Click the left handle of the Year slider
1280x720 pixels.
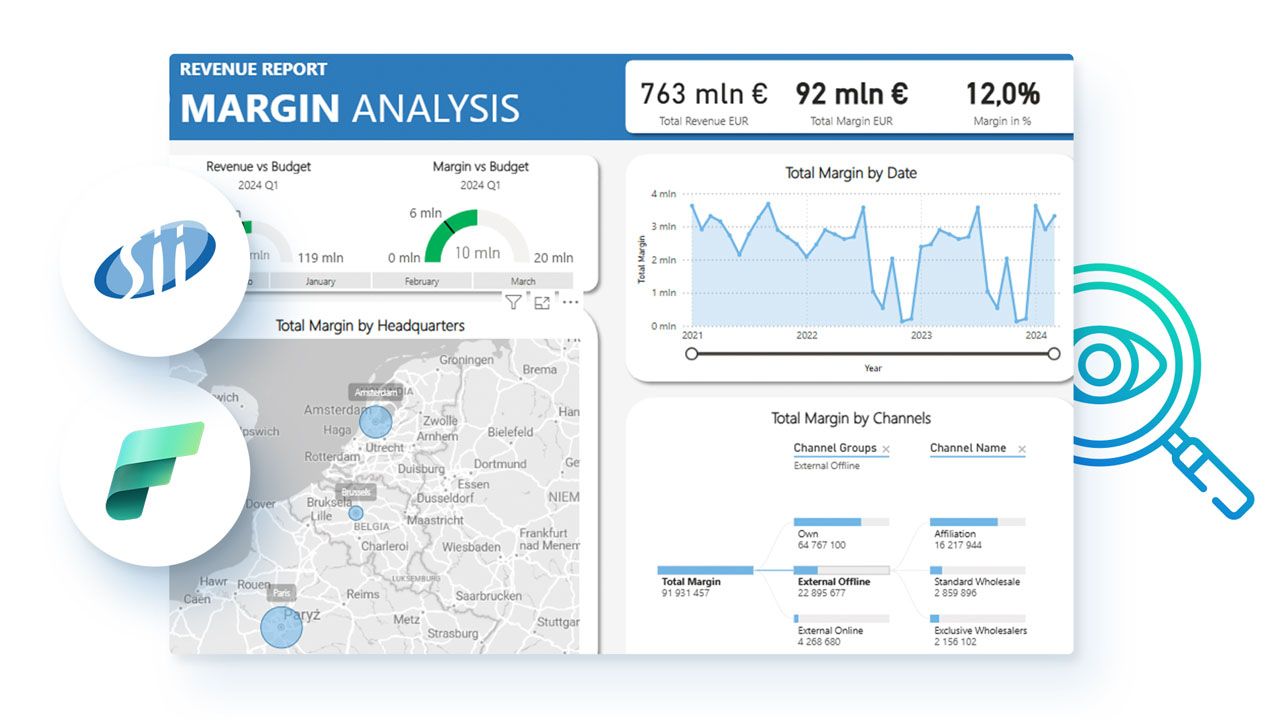pos(691,353)
